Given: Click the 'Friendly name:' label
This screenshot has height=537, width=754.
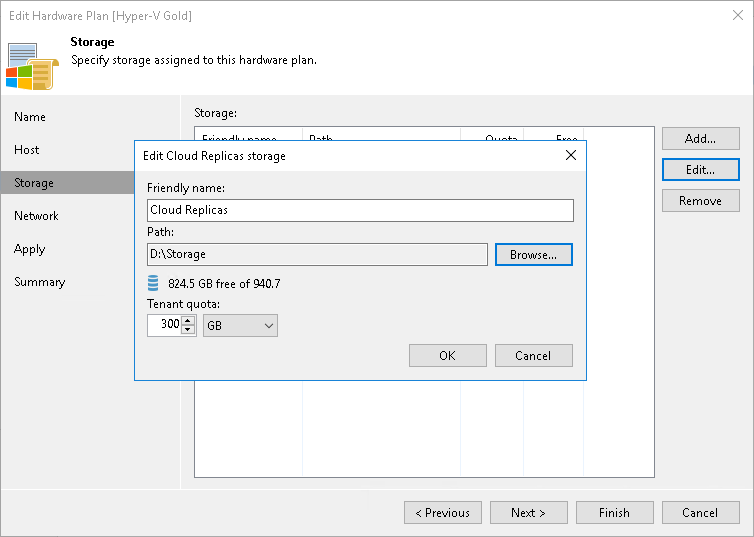Looking at the screenshot, I should [186, 188].
